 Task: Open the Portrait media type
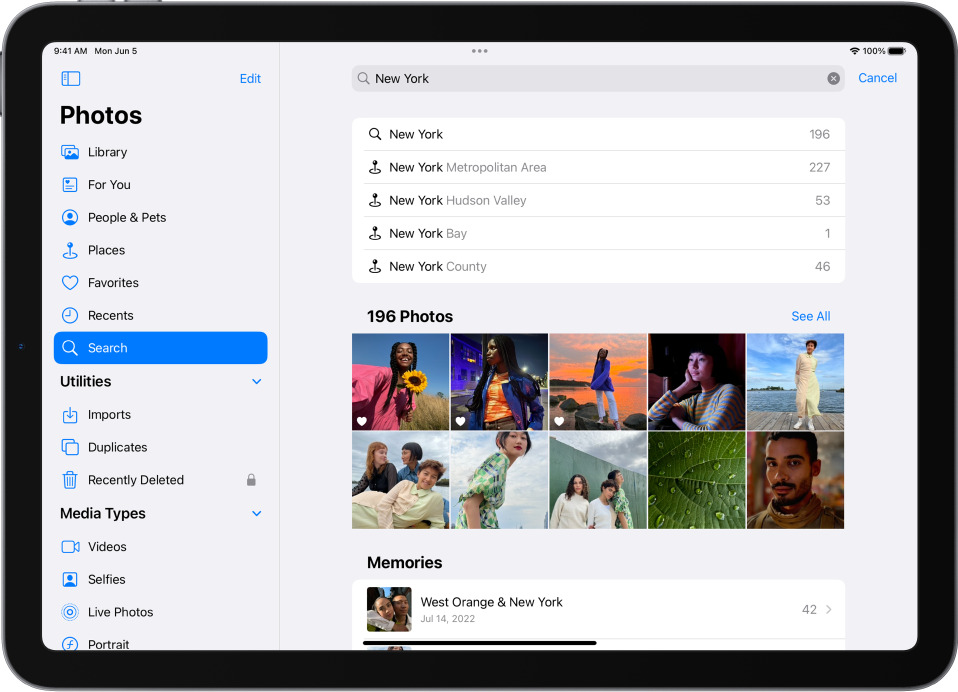pos(112,644)
